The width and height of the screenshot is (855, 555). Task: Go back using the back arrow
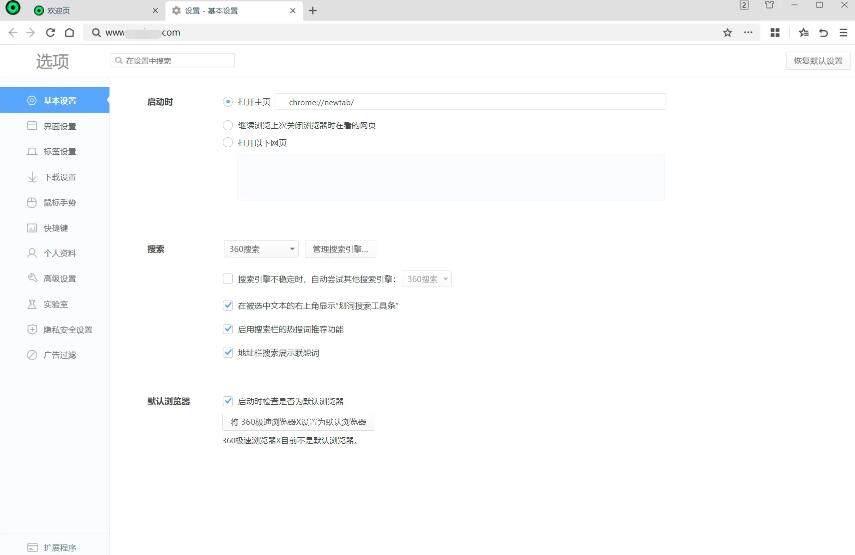(13, 33)
